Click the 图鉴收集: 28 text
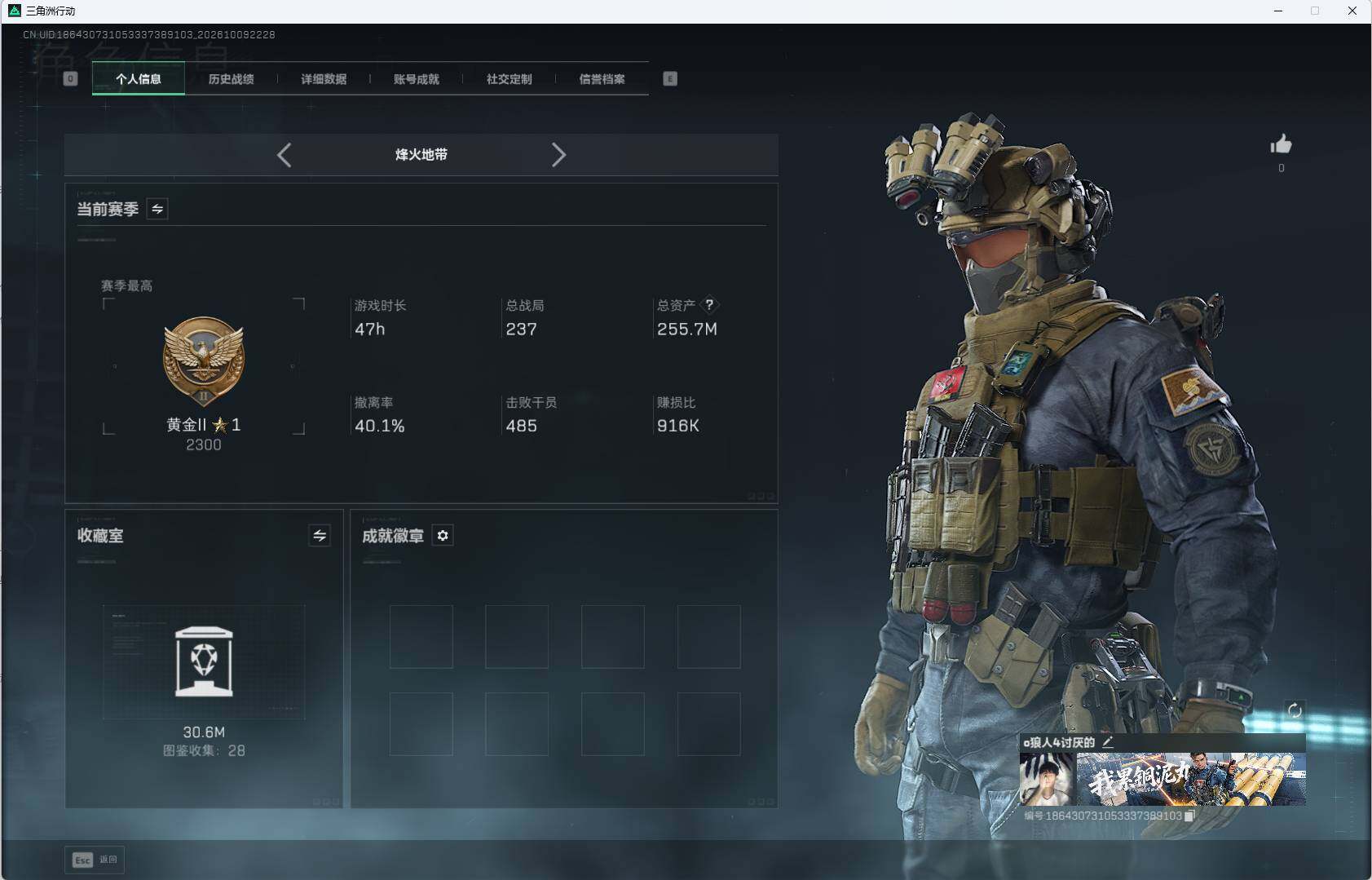The image size is (1372, 880). tap(204, 750)
